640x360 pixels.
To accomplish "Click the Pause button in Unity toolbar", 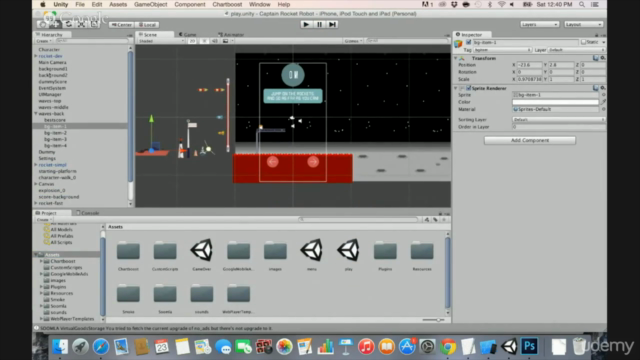I will click(319, 24).
